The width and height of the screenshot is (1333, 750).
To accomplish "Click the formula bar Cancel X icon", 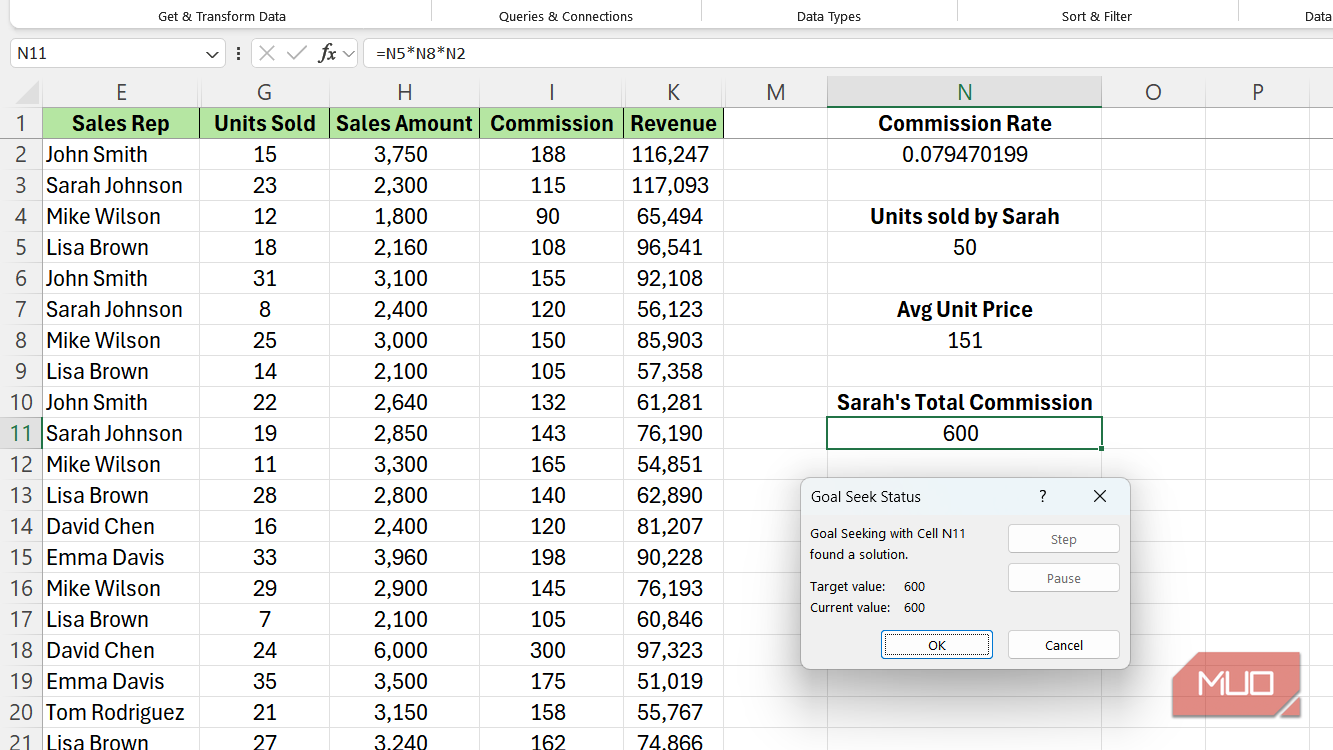I will click(267, 53).
